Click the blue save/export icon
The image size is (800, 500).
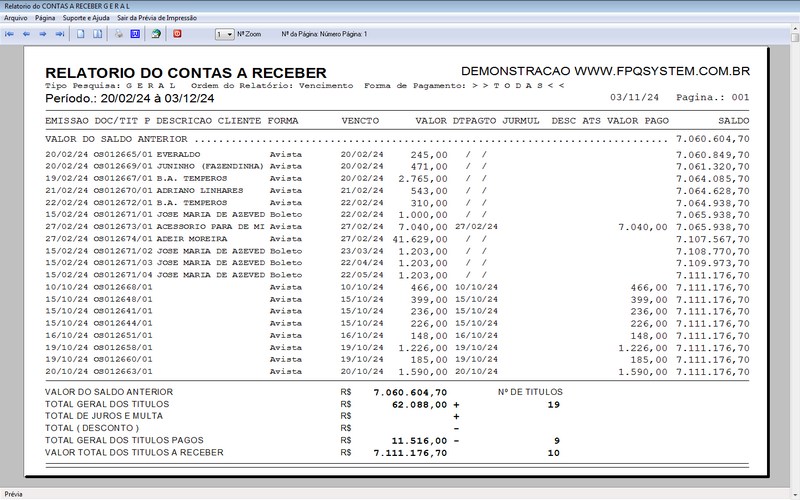pyautogui.click(x=135, y=34)
